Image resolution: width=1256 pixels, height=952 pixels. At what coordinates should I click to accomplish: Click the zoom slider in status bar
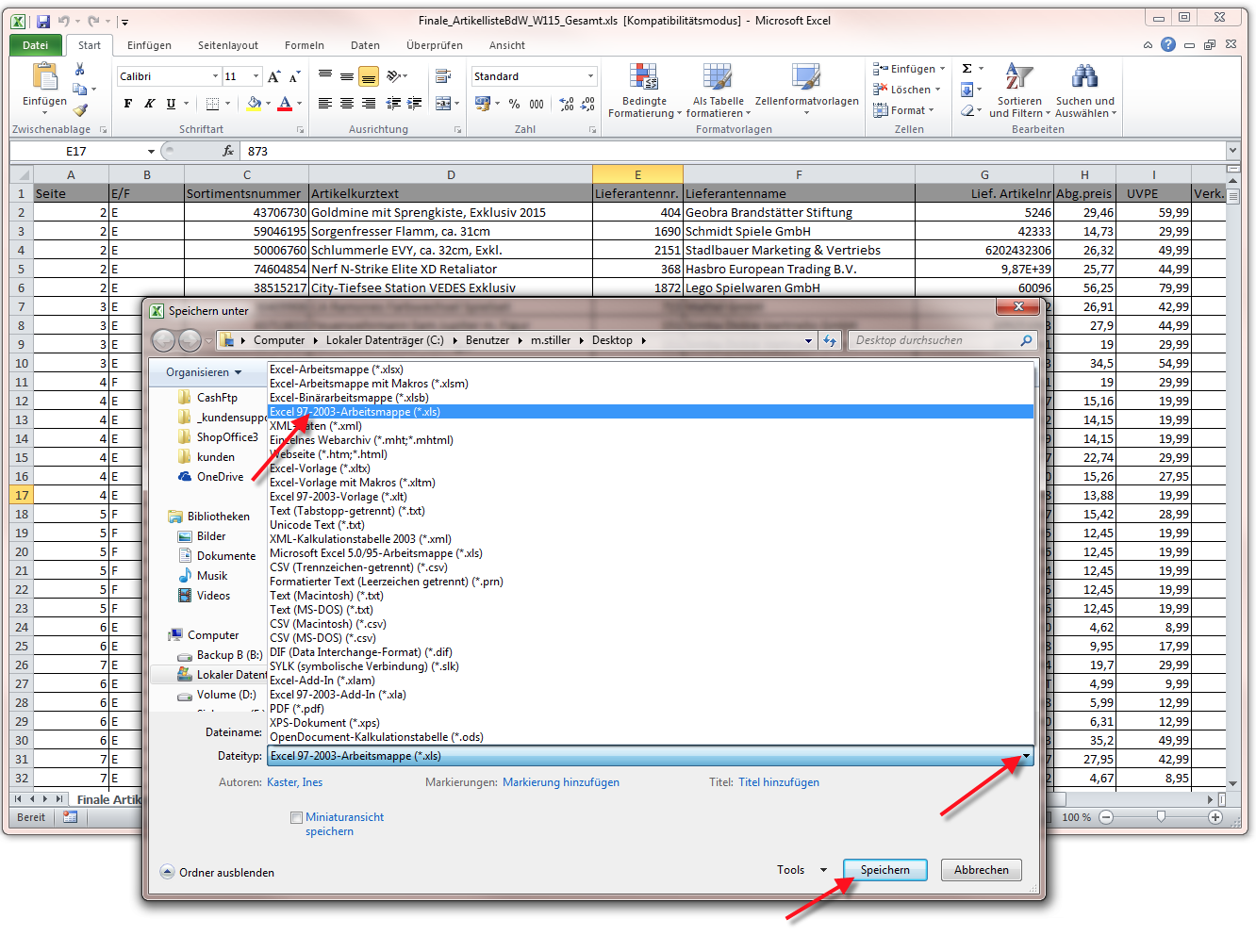click(x=1161, y=817)
